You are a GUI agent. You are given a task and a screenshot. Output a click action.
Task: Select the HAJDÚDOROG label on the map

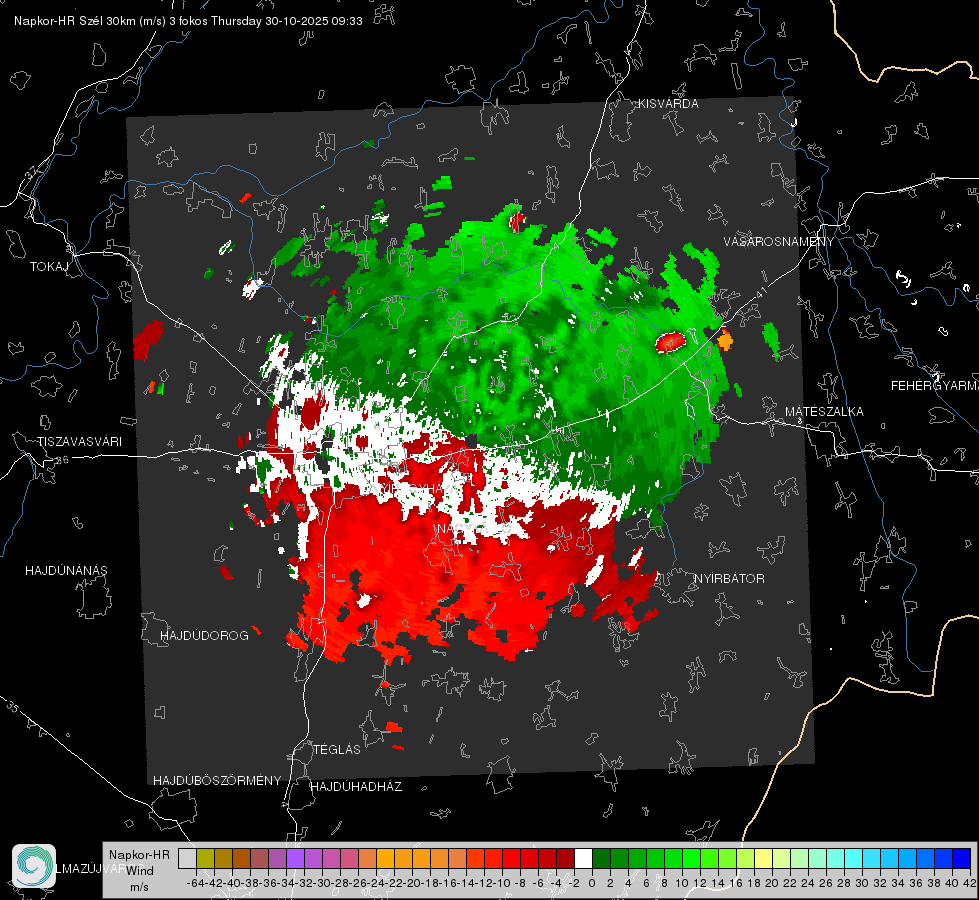pos(204,635)
